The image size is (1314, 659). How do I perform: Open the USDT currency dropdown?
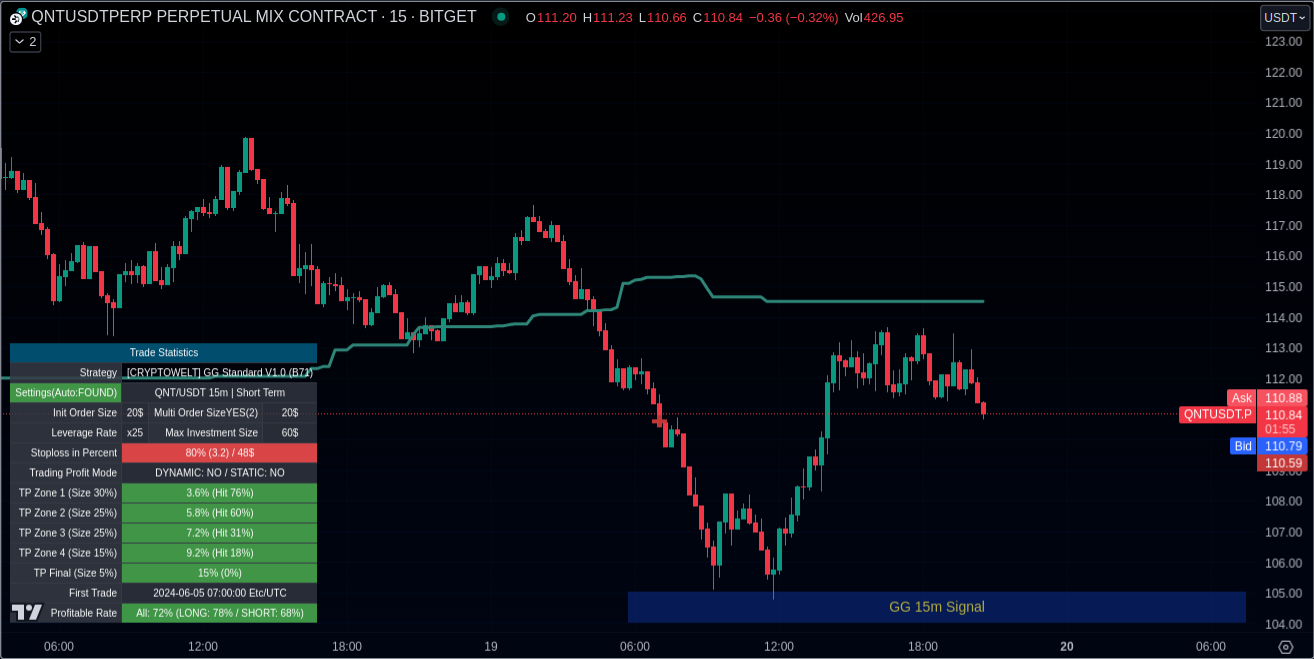1284,17
